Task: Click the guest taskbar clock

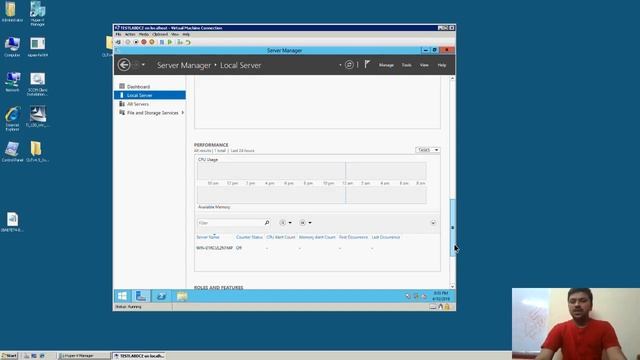Action: 441,296
